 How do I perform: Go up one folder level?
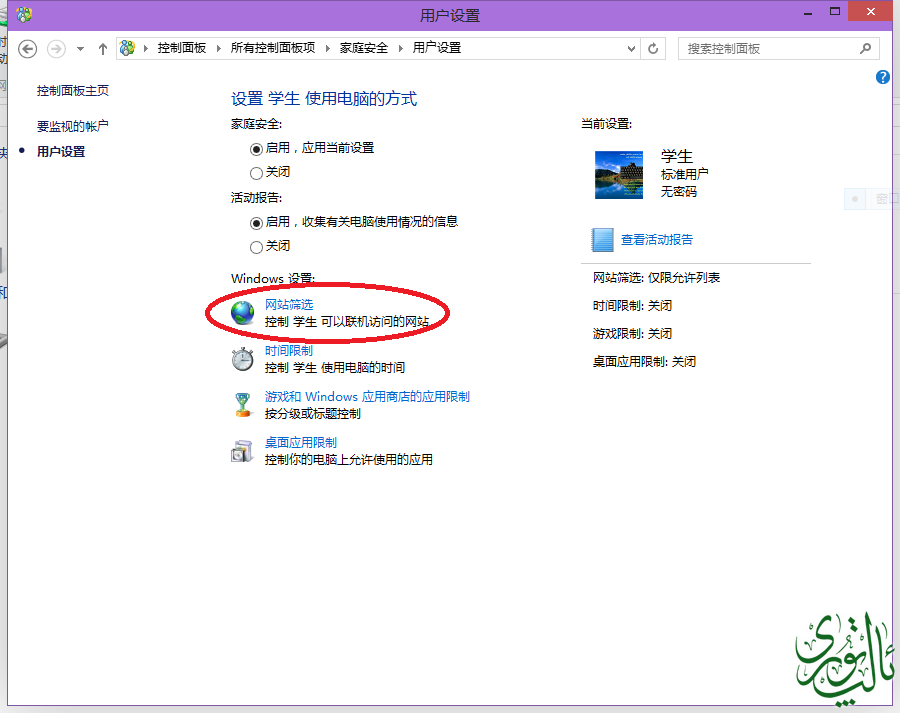coord(103,49)
